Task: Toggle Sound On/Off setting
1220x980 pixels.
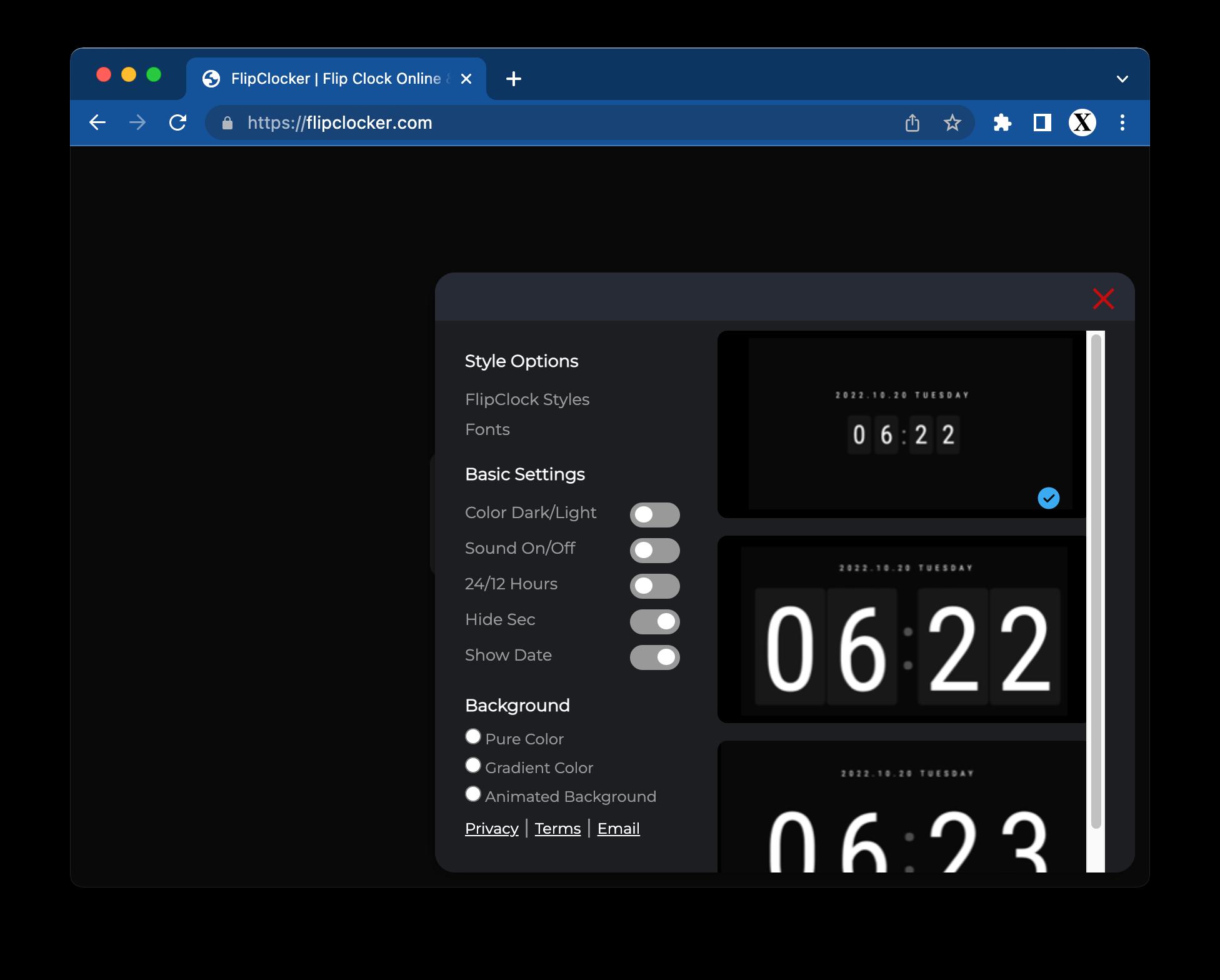Action: [x=655, y=549]
